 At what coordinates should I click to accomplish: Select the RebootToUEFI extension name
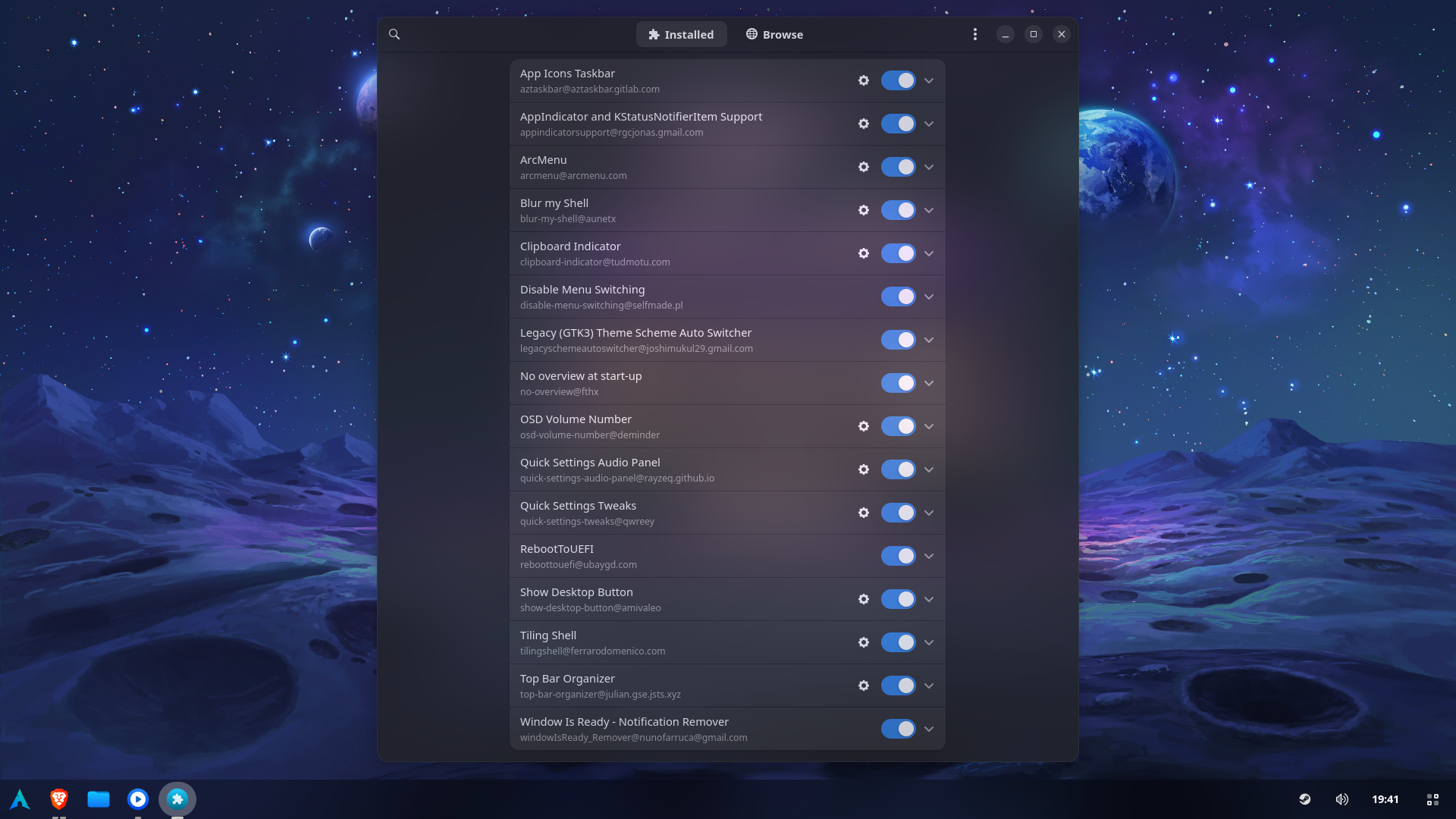tap(557, 549)
